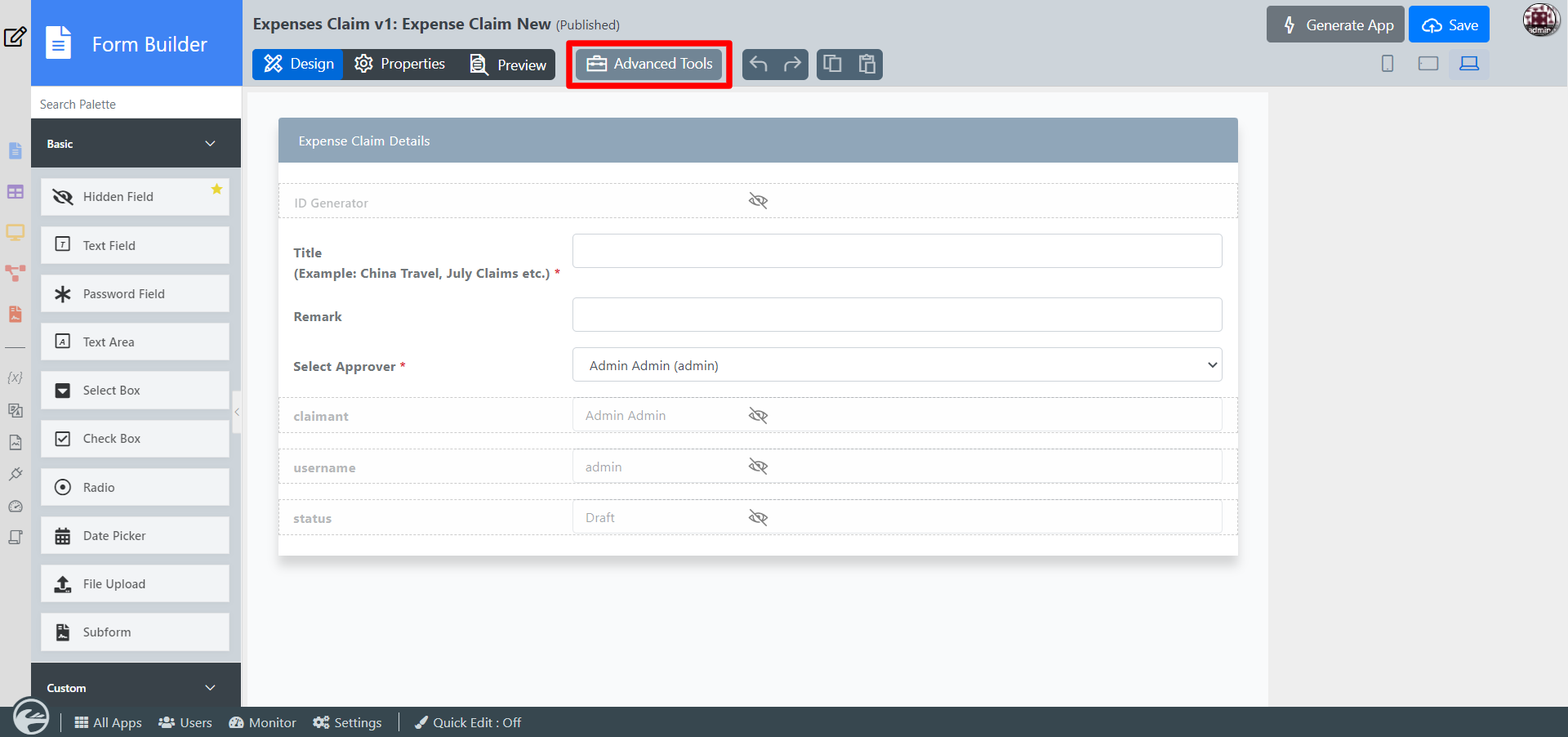Open Users from bottom bar
This screenshot has width=1568, height=737.
[185, 723]
